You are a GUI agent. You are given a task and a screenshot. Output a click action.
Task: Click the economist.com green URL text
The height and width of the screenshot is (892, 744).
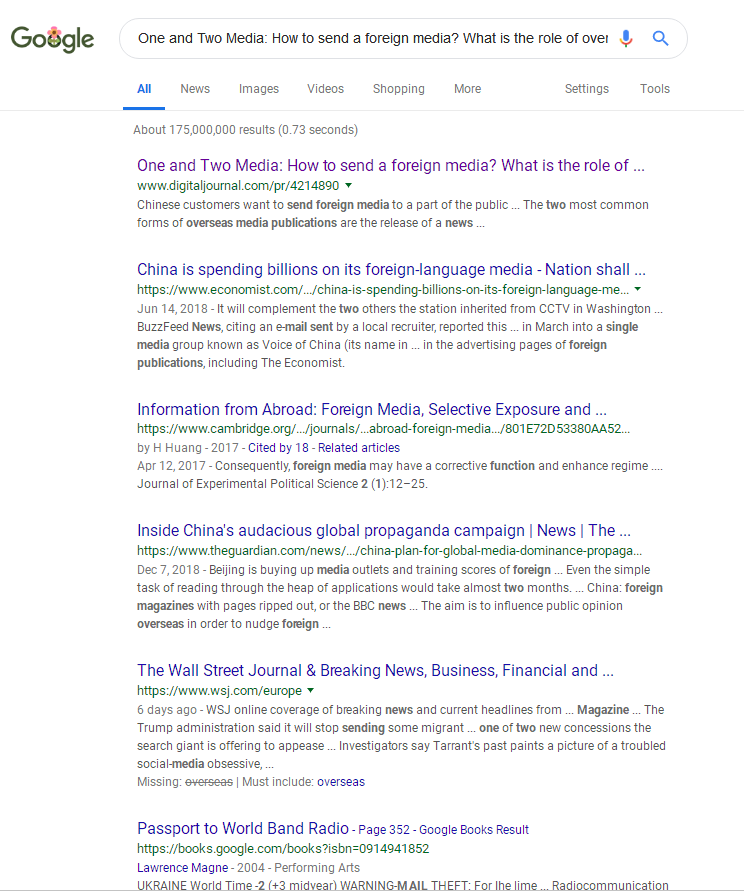click(383, 290)
